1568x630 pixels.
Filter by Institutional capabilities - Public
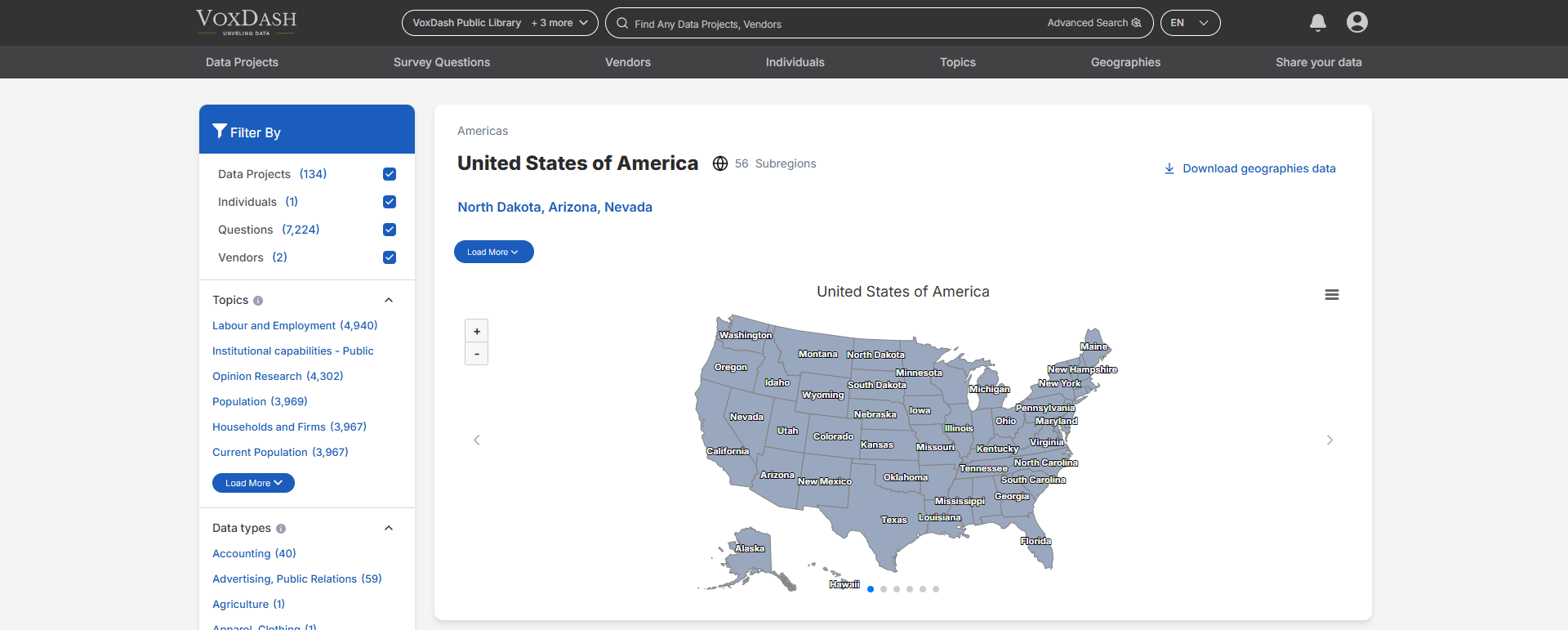pos(293,351)
